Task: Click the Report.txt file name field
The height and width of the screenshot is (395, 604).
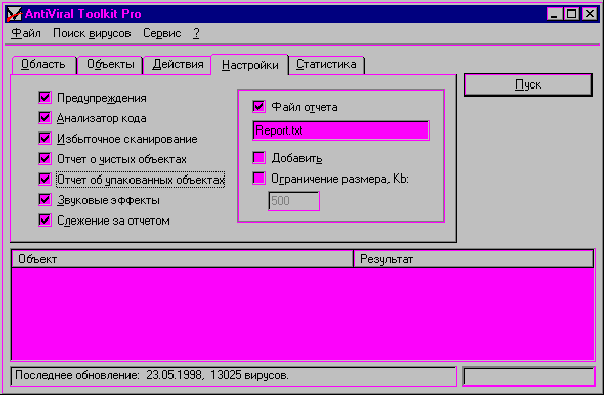Action: pos(341,131)
